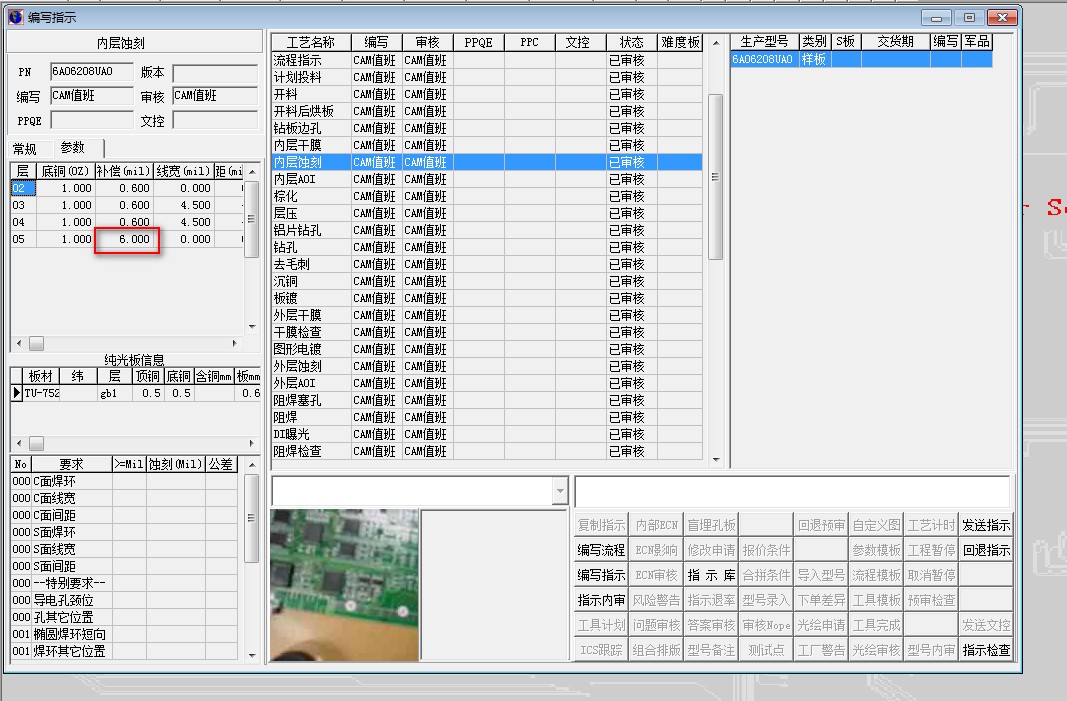The width and height of the screenshot is (1067, 701).
Task: Select the 棕化 process row
Action: tap(487, 196)
